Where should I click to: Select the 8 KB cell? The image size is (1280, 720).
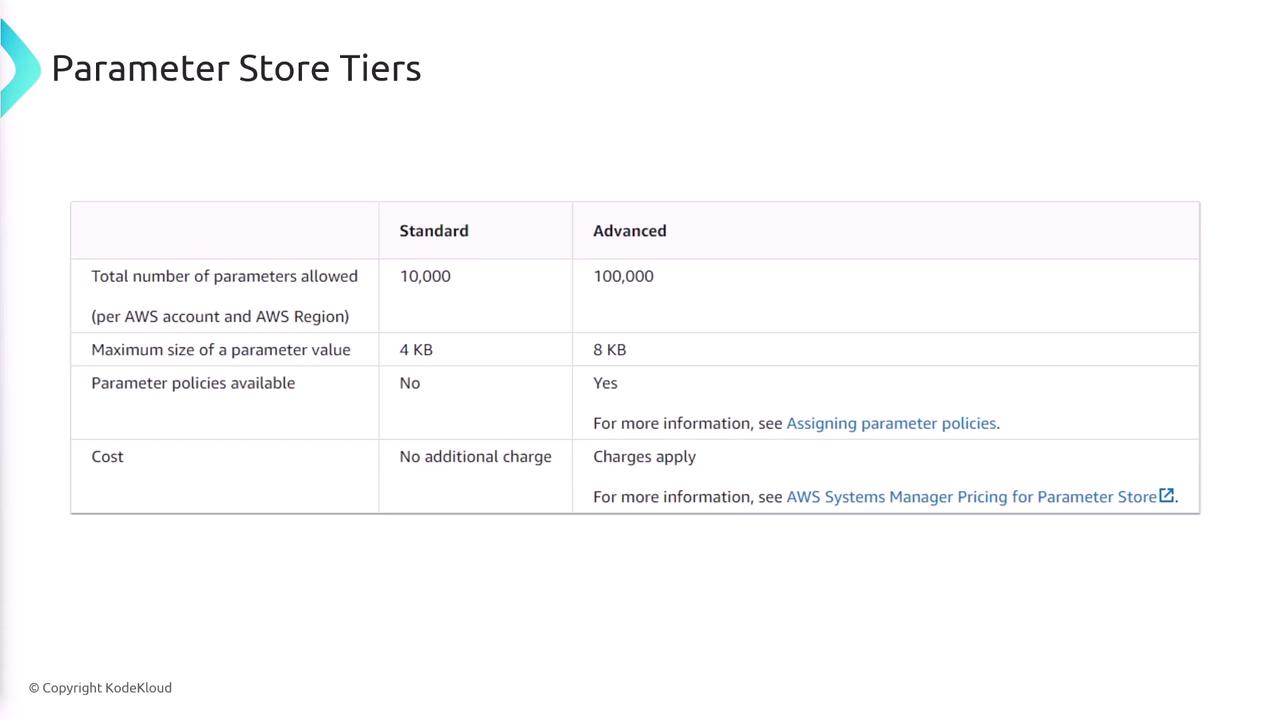(x=609, y=350)
